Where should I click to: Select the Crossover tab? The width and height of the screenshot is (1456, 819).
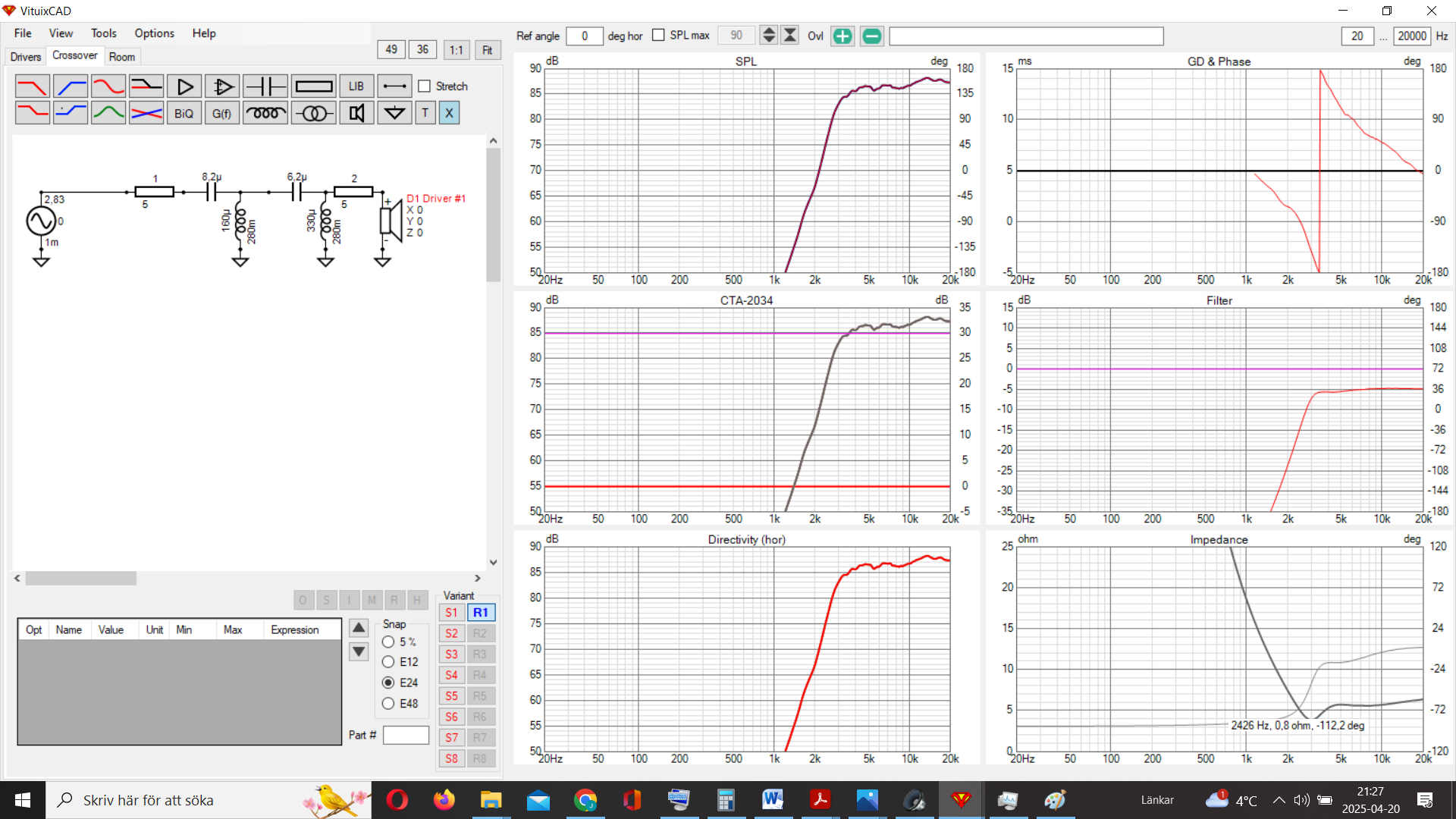[75, 55]
